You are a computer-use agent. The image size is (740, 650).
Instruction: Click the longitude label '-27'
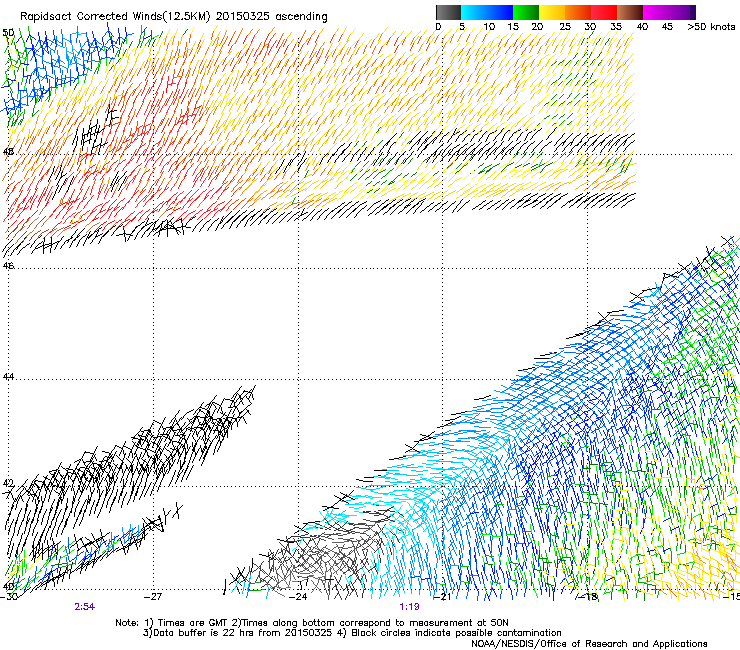click(154, 597)
